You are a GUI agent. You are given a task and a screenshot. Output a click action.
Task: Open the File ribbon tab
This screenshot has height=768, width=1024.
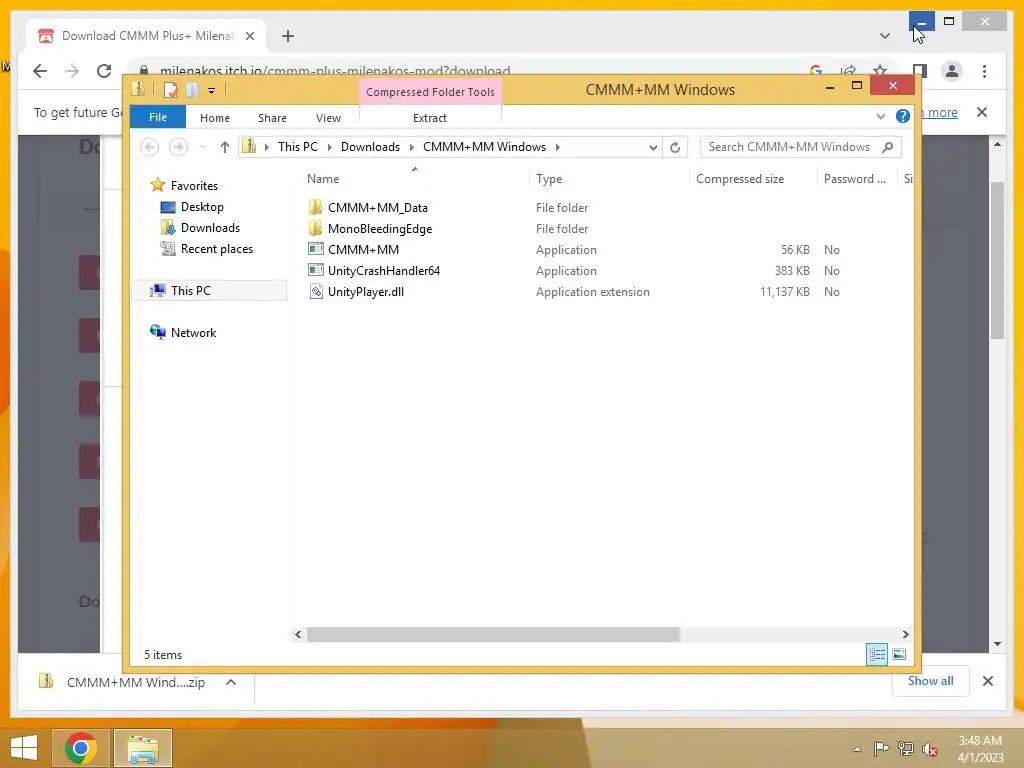(x=158, y=118)
